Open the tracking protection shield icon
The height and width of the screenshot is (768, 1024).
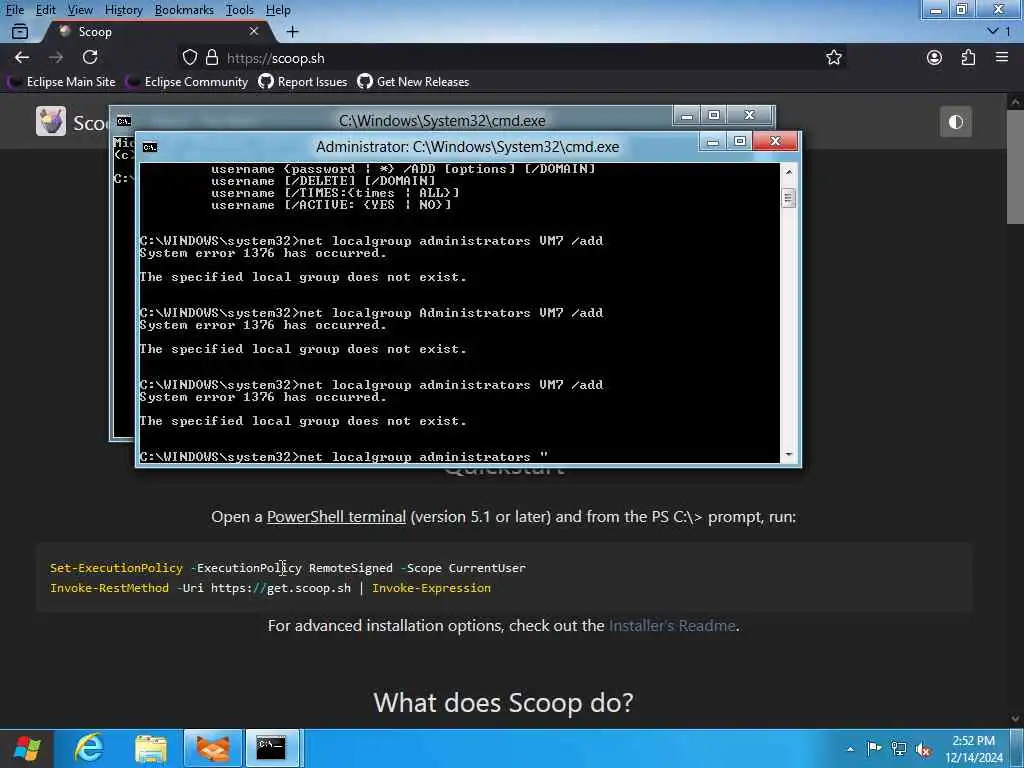[x=189, y=57]
